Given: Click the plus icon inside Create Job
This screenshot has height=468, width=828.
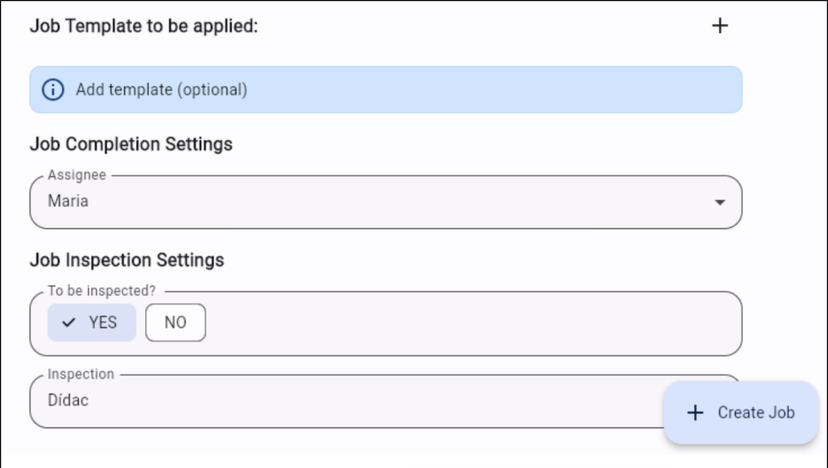Looking at the screenshot, I should 695,413.
